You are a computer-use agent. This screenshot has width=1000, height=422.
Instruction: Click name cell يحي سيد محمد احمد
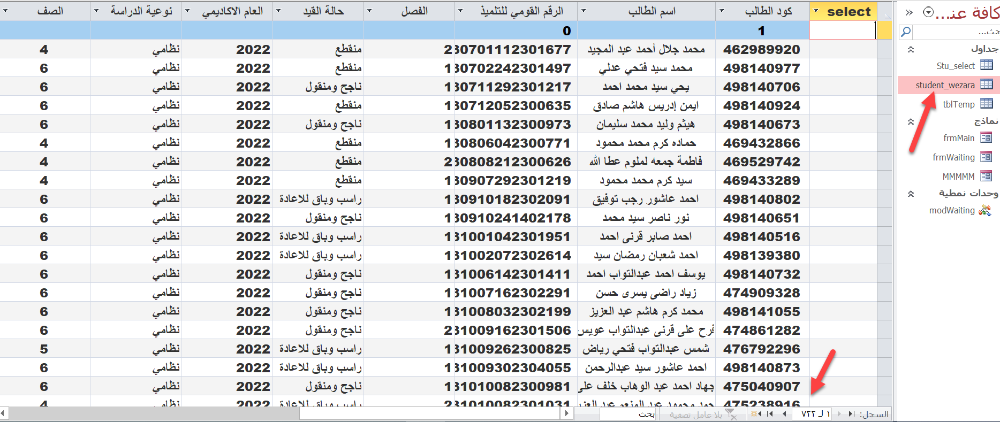click(x=646, y=87)
